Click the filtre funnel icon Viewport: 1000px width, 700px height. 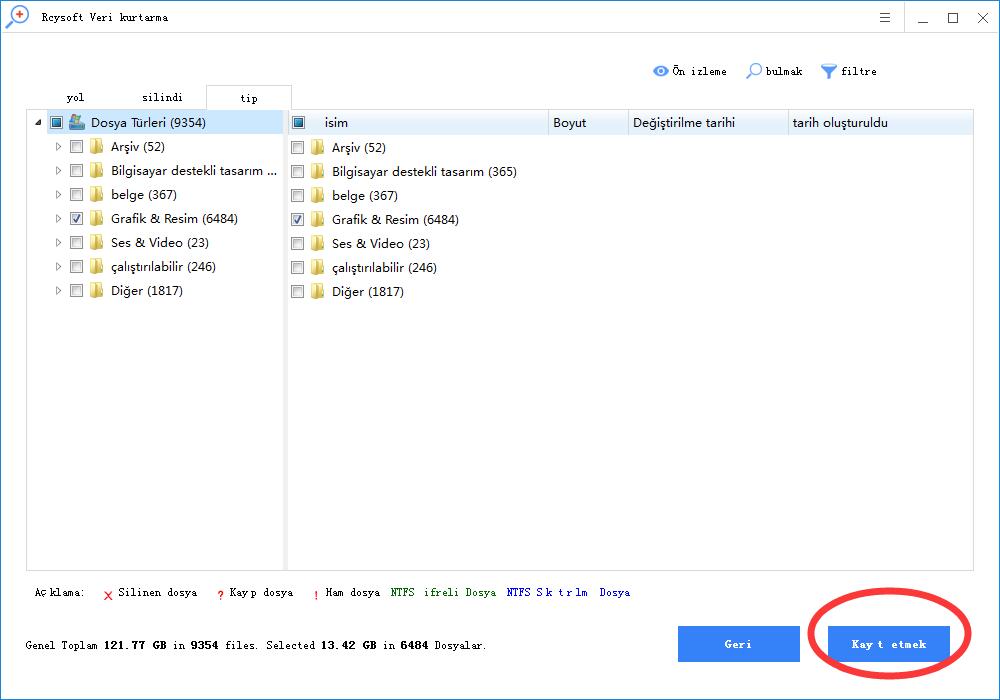coord(828,71)
